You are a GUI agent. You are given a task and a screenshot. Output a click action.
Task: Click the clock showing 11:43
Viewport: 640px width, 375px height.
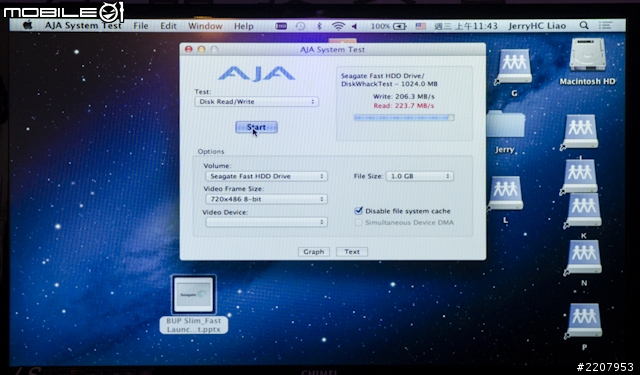click(x=466, y=26)
